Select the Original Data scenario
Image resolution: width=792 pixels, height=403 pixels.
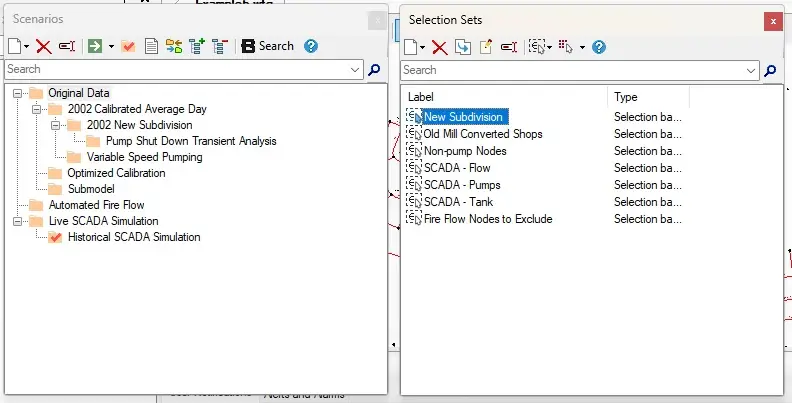pos(78,93)
